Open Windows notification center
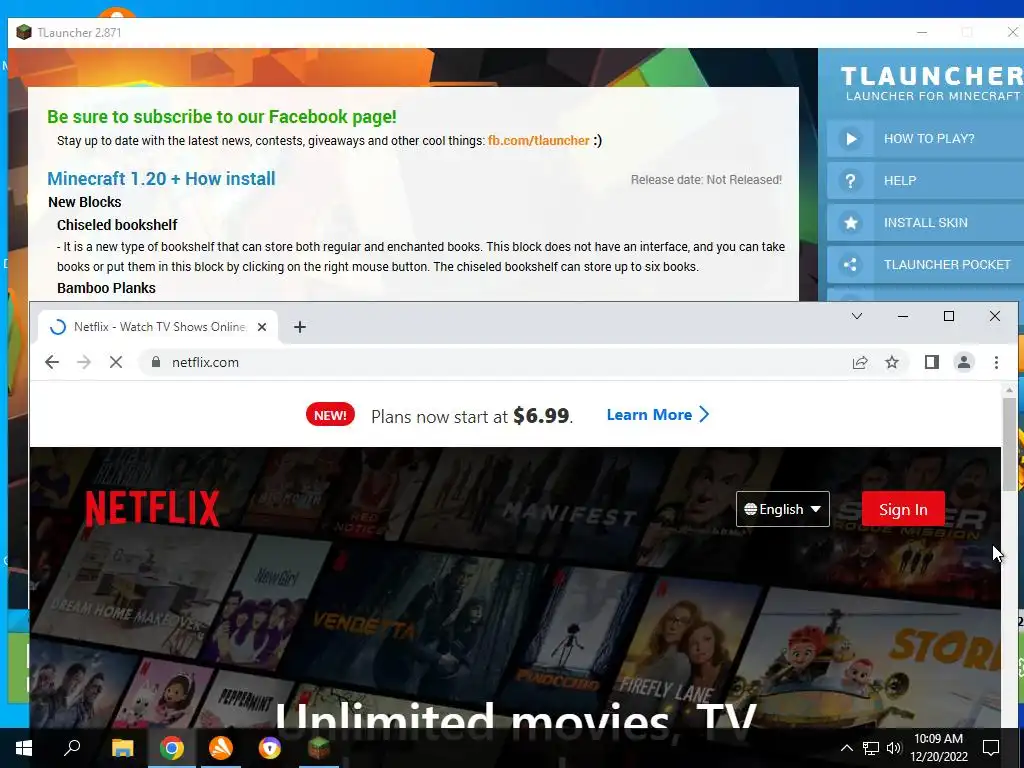This screenshot has height=768, width=1024. pos(991,748)
